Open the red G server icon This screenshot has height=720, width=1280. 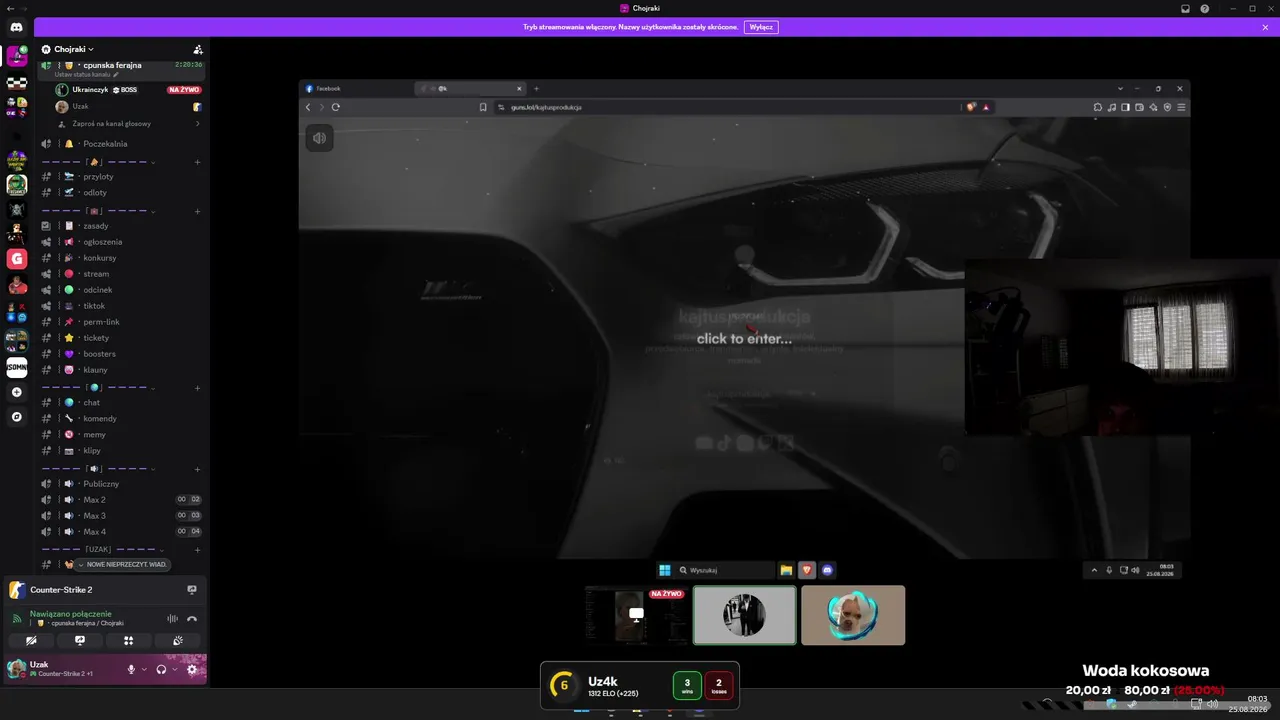tap(17, 259)
